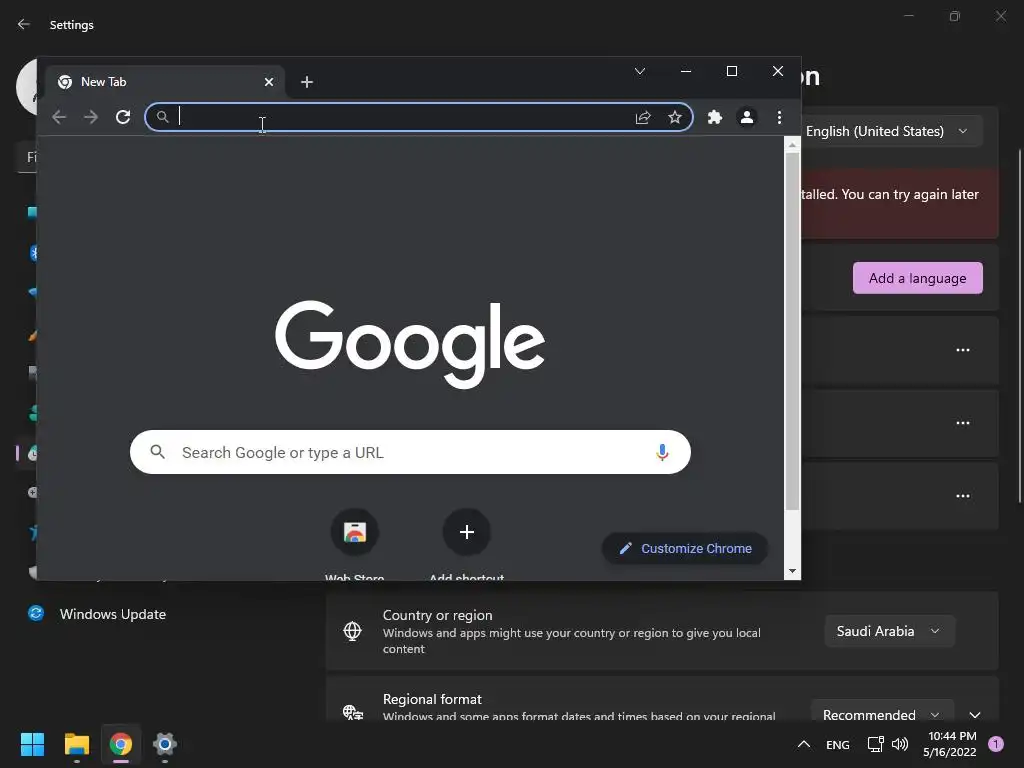Click the Google logo
The width and height of the screenshot is (1024, 768).
coord(410,344)
